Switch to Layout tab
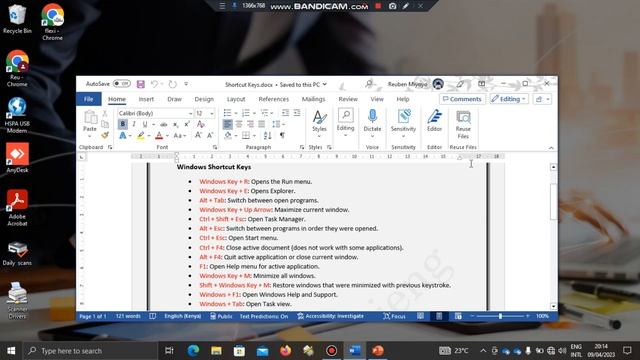 click(x=236, y=99)
